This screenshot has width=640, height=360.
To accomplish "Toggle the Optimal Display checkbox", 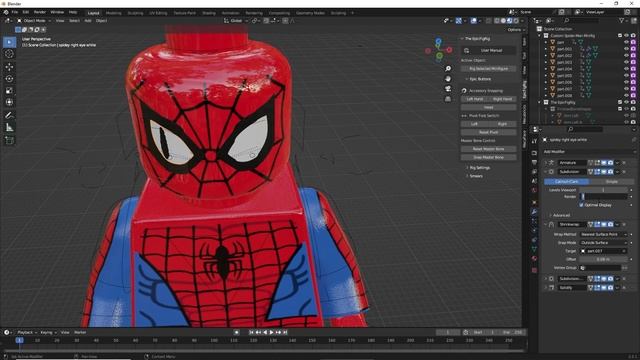I will click(581, 205).
